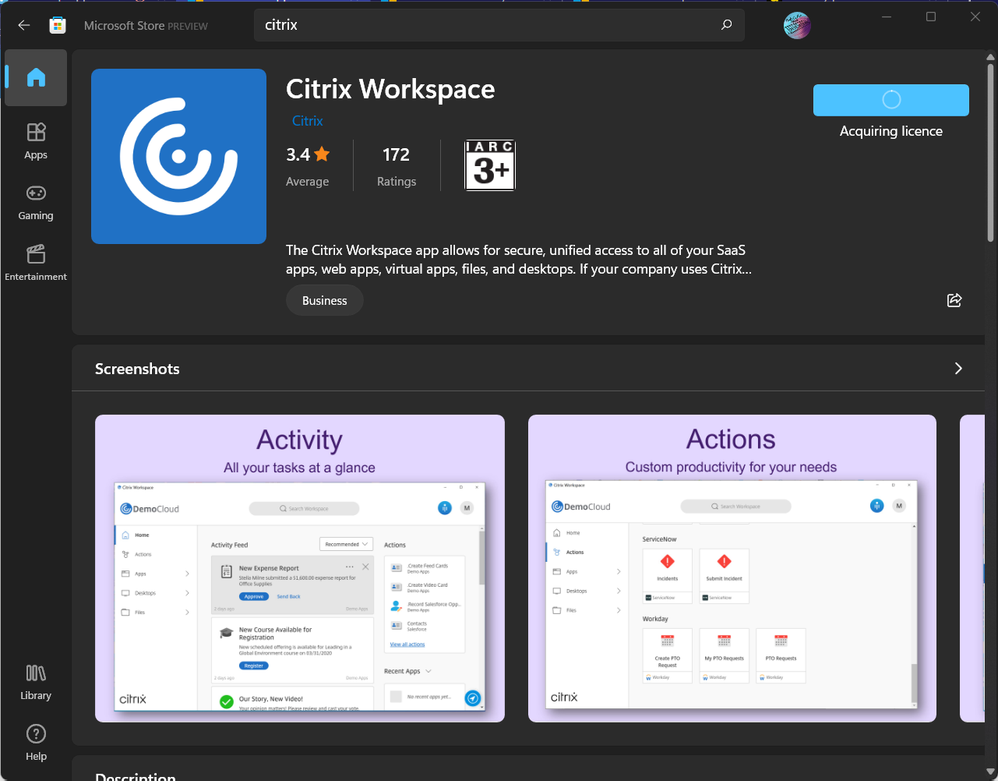Viewport: 998px width, 781px height.
Task: Click the IARC 3+ age rating badge
Action: point(489,165)
